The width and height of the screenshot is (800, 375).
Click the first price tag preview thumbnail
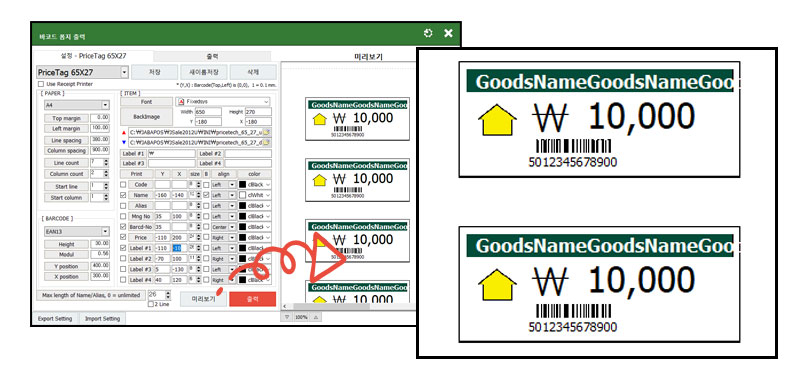coord(357,119)
